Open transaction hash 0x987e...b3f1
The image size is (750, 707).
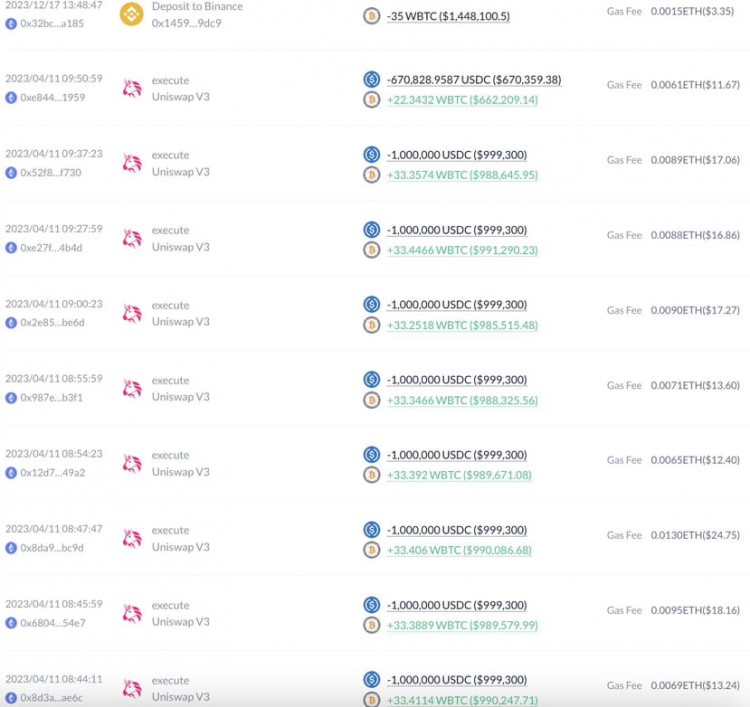[52, 398]
